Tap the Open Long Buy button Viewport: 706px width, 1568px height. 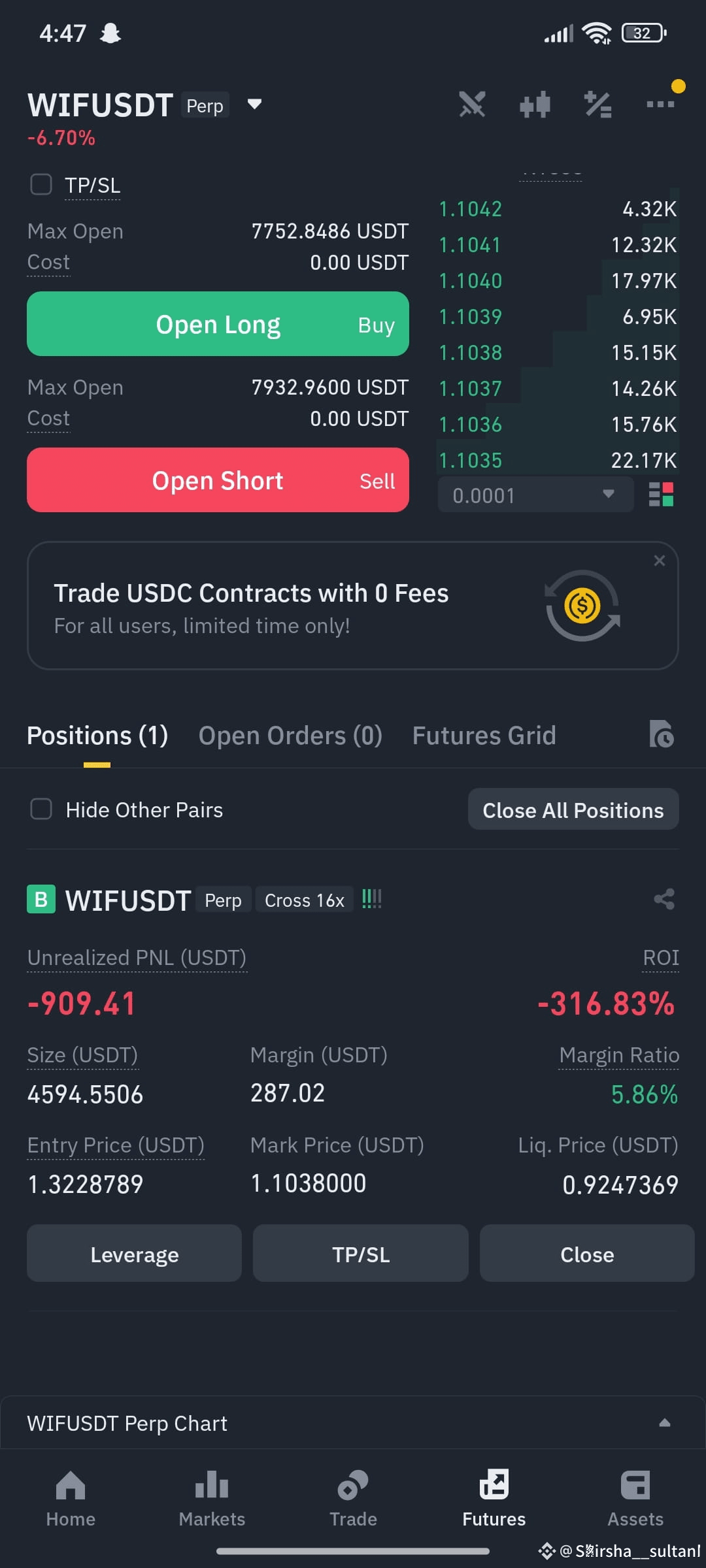(x=218, y=324)
